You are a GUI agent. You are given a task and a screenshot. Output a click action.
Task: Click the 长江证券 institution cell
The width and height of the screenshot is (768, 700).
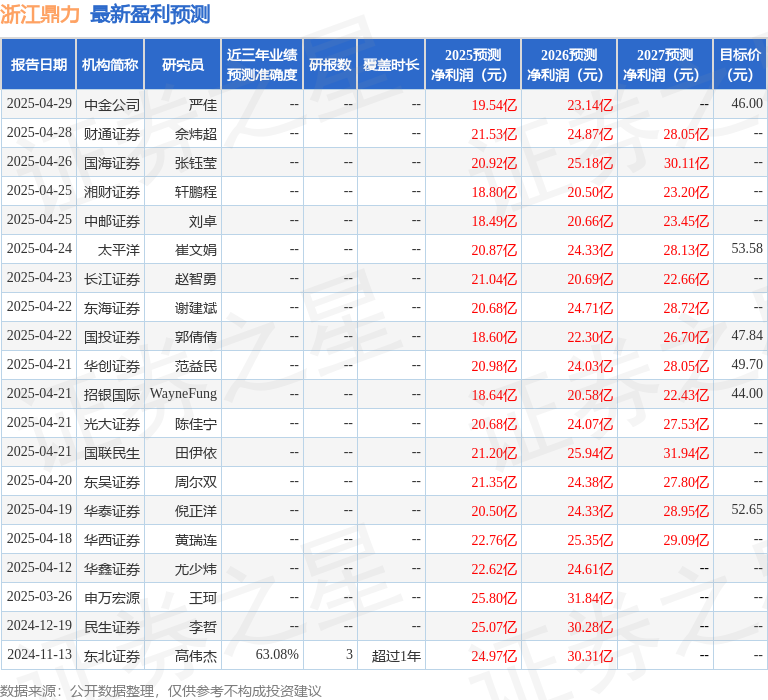pos(112,279)
